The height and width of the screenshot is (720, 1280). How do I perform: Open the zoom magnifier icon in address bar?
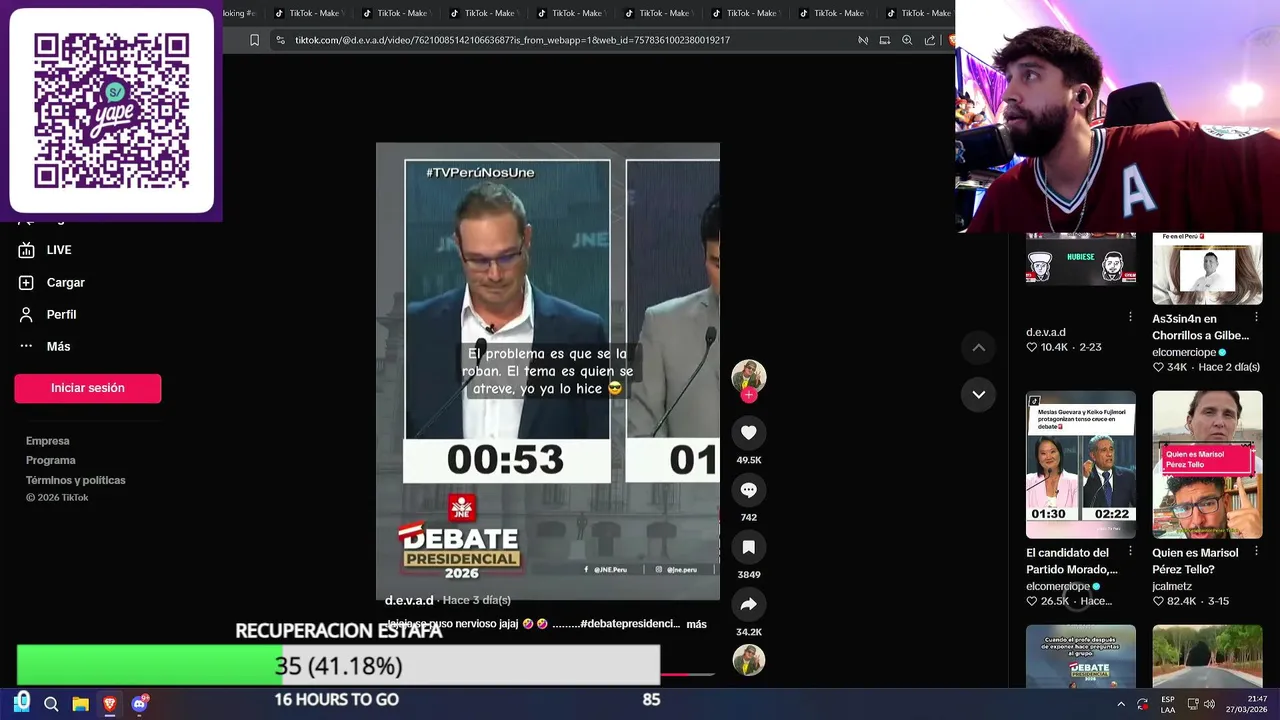click(x=907, y=40)
